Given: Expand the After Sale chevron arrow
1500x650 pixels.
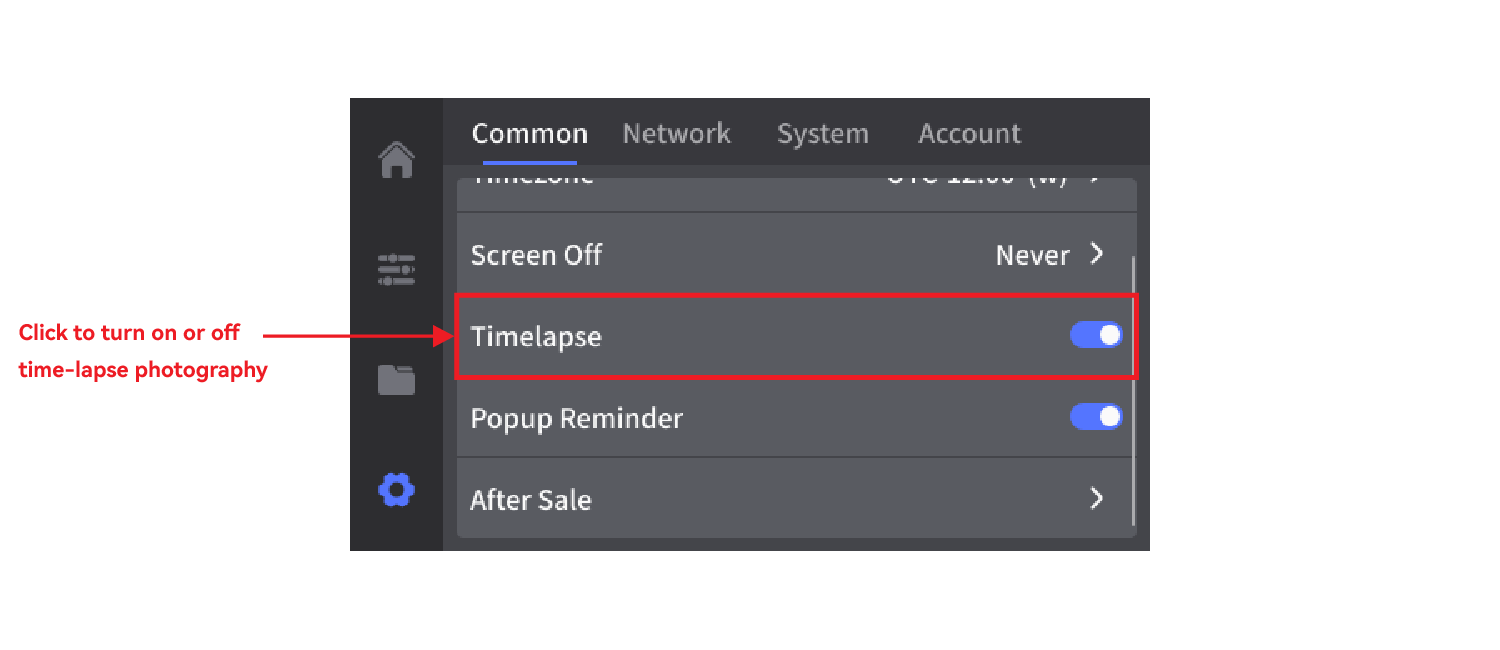Looking at the screenshot, I should tap(1097, 498).
